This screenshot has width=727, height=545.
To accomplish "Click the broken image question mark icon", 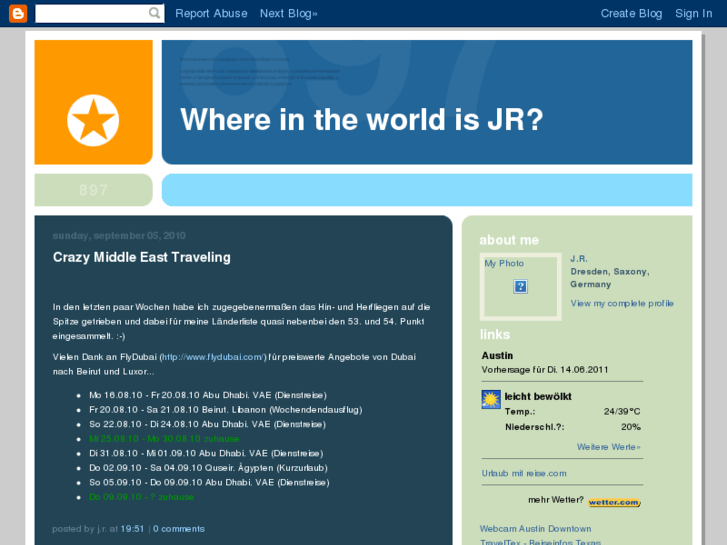I will point(520,287).
